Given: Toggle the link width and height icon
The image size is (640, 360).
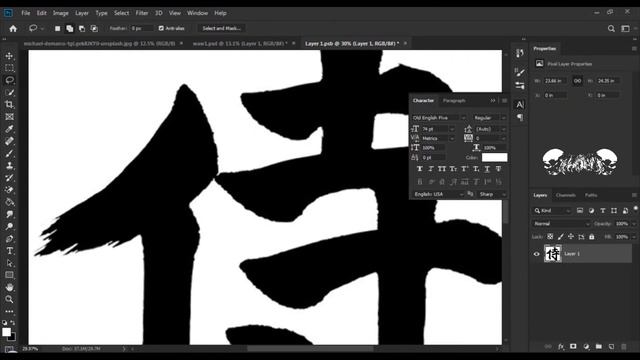Looking at the screenshot, I should [x=577, y=81].
